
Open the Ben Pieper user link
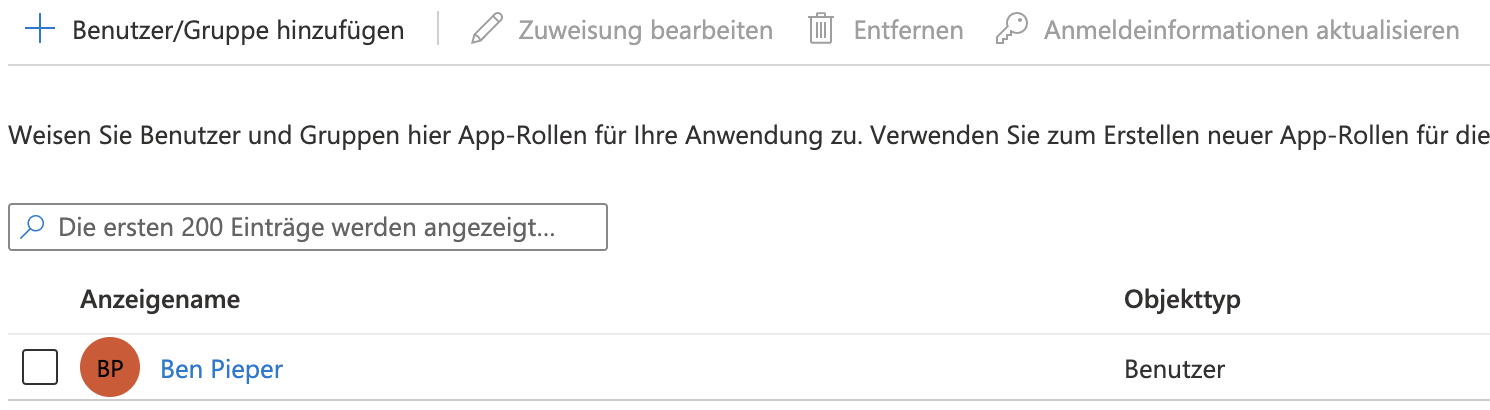[222, 369]
